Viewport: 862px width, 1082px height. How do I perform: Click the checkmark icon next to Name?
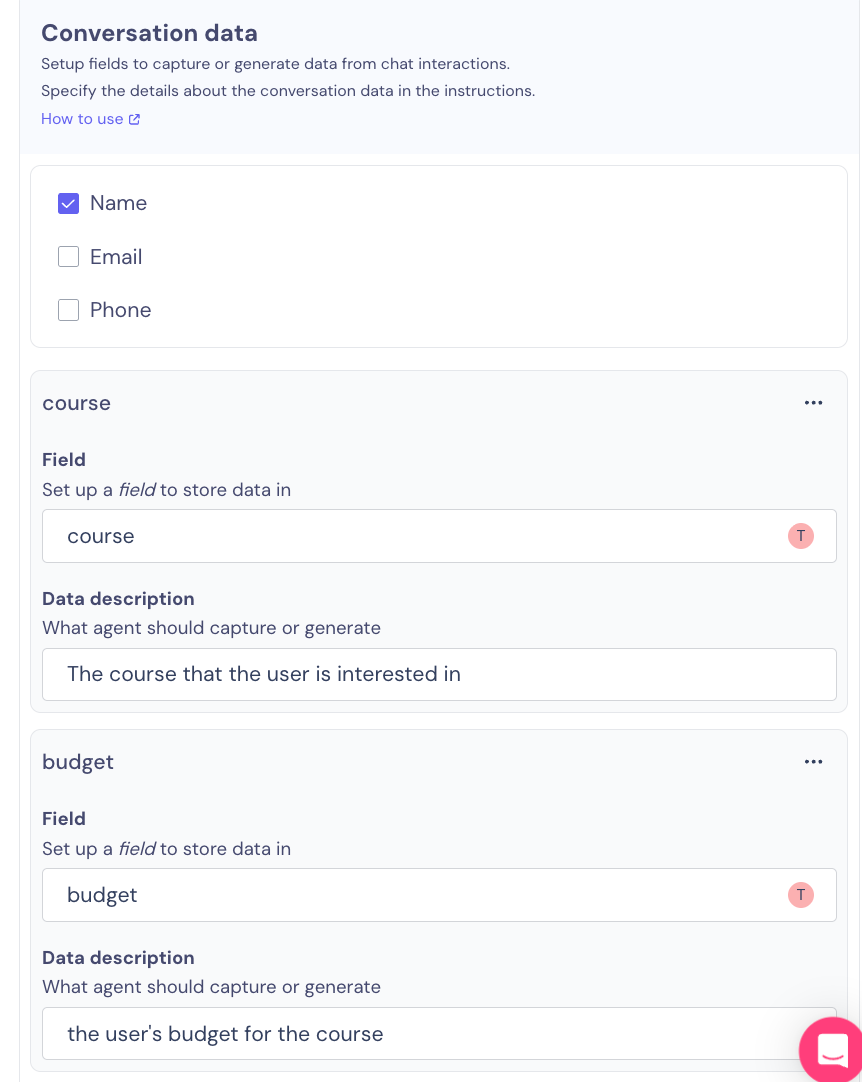(x=68, y=204)
